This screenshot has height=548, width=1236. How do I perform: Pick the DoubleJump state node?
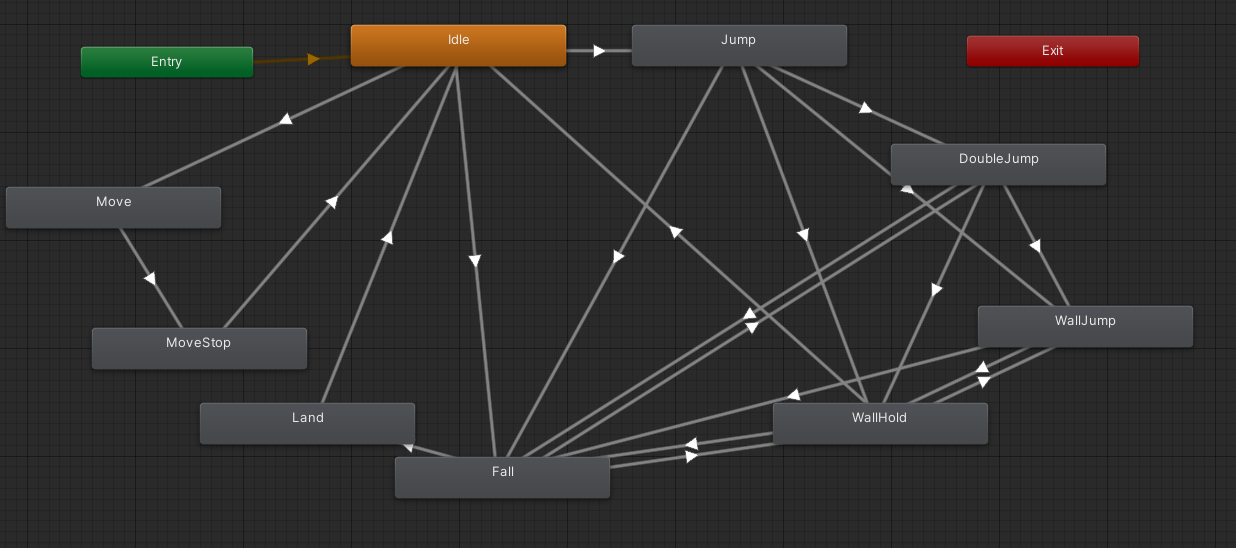coord(998,165)
